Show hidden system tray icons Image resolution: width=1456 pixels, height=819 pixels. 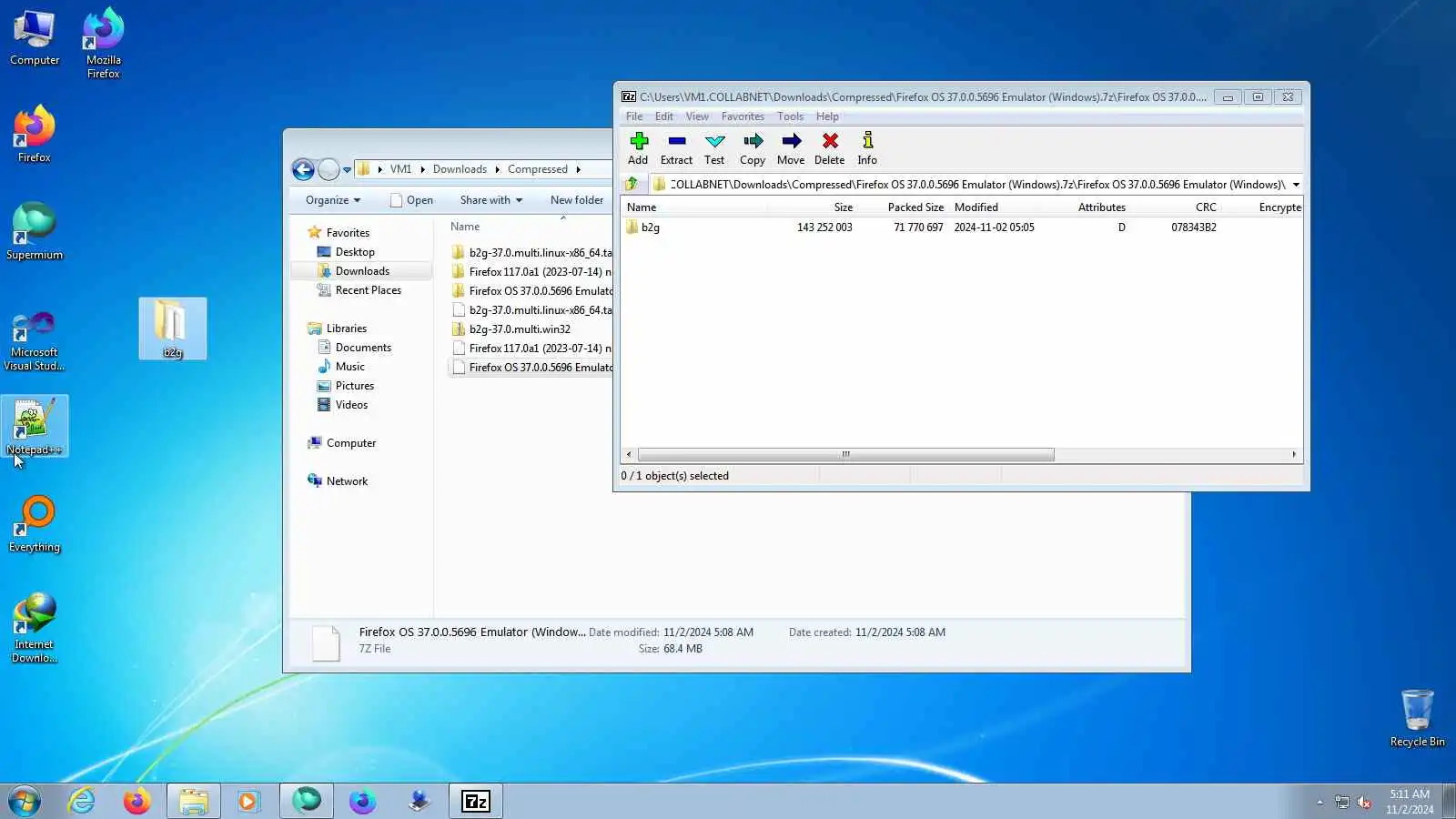point(1319,802)
